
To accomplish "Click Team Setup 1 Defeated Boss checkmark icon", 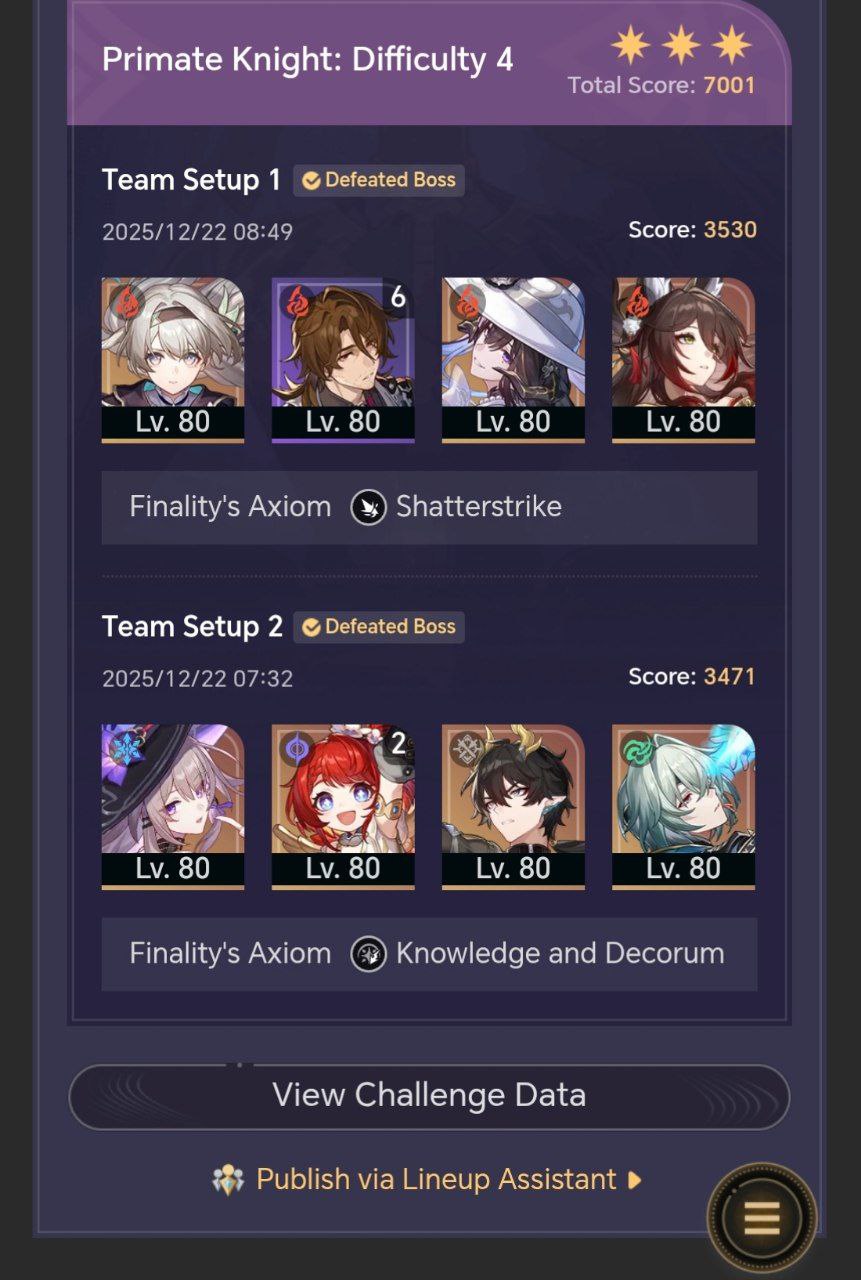I will click(x=312, y=181).
